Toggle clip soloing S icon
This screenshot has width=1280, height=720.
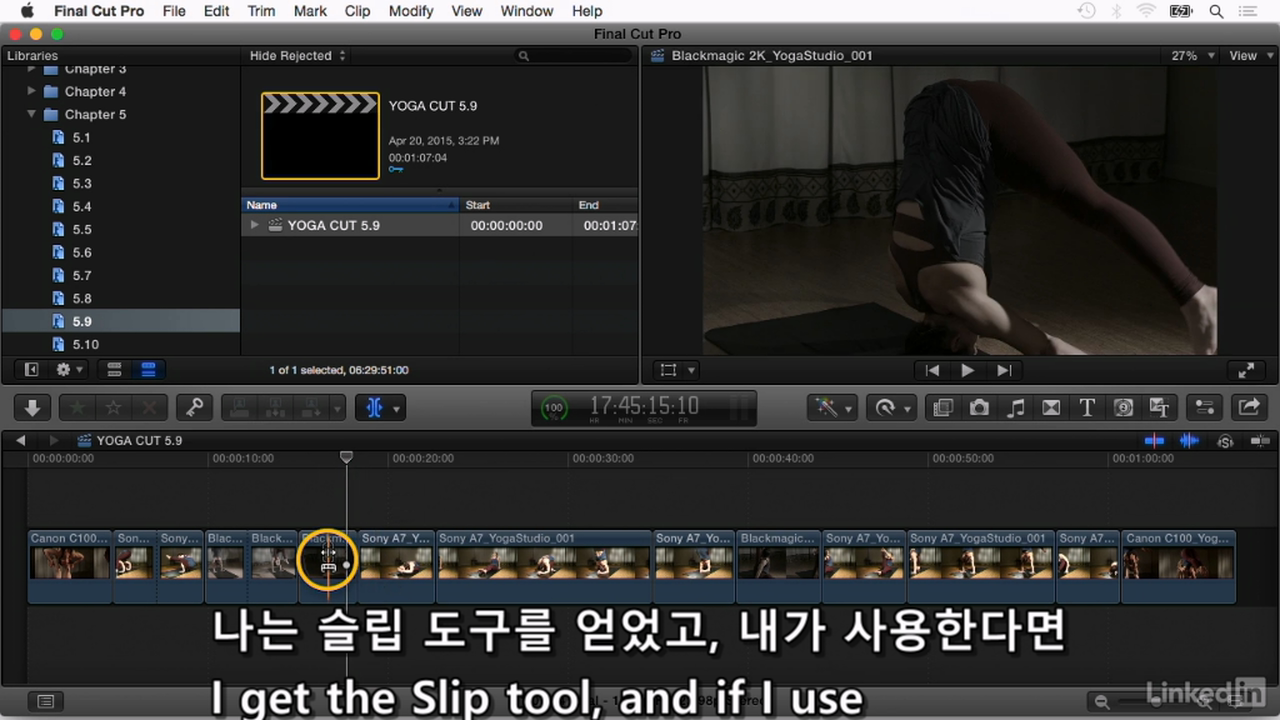tap(1225, 441)
